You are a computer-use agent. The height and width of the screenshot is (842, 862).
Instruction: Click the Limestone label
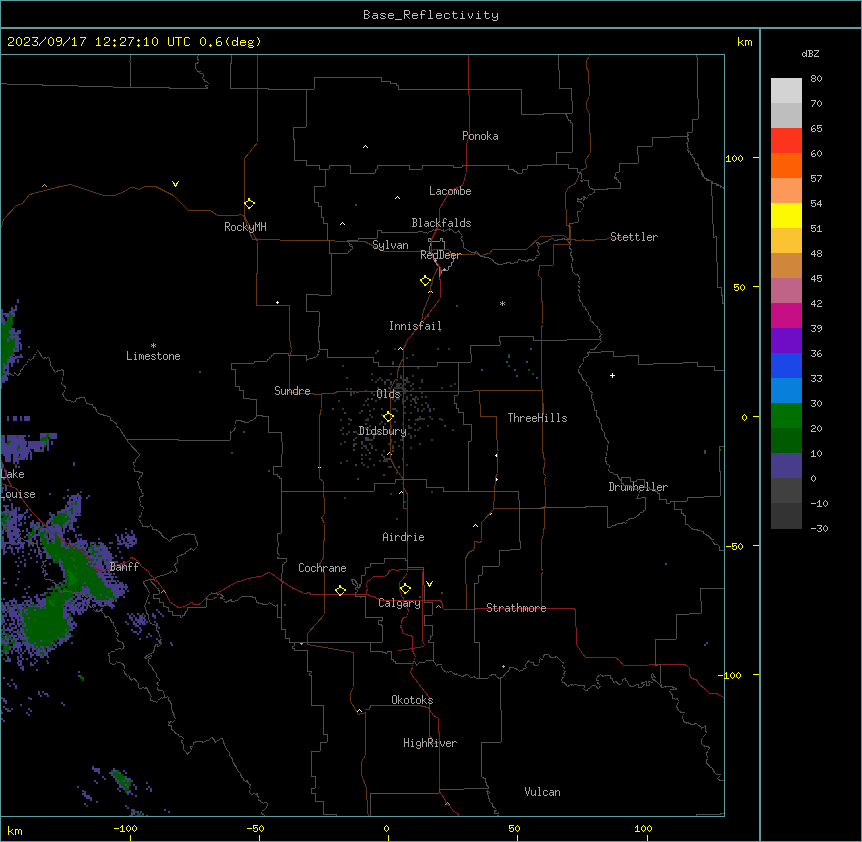click(153, 356)
